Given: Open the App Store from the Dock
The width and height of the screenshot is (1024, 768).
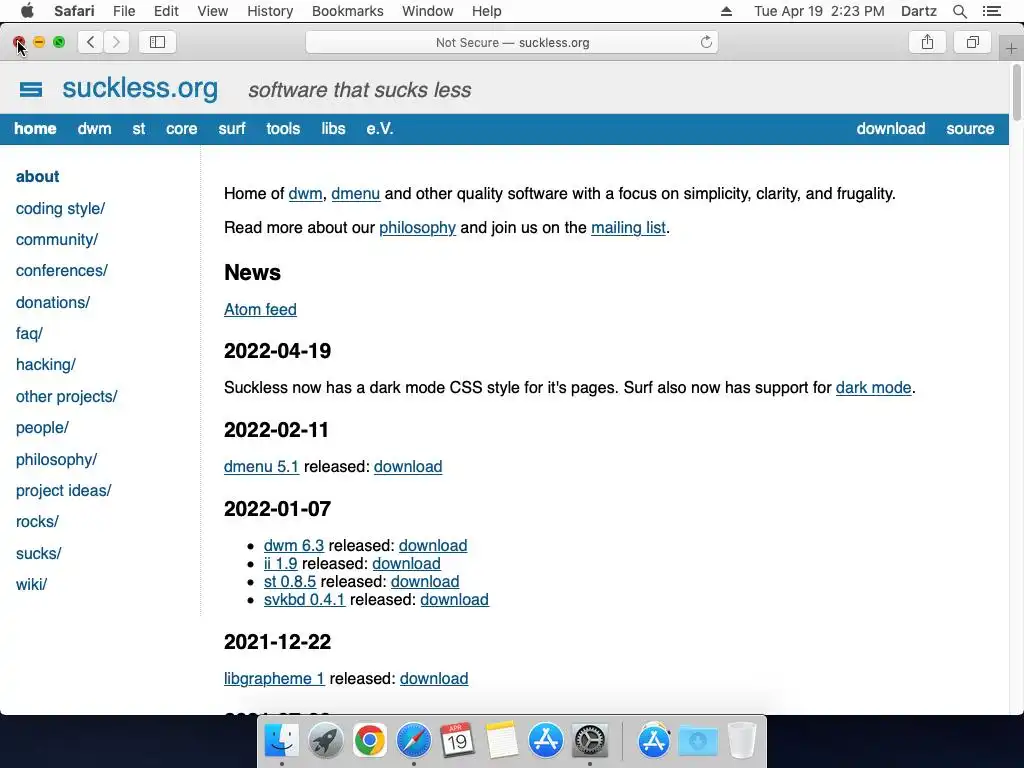Looking at the screenshot, I should [546, 740].
